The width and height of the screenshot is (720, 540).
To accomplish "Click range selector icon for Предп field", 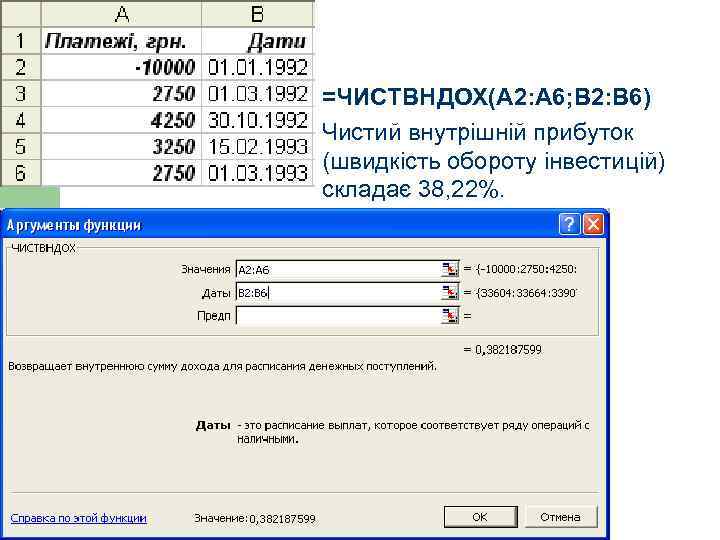I will pyautogui.click(x=450, y=316).
